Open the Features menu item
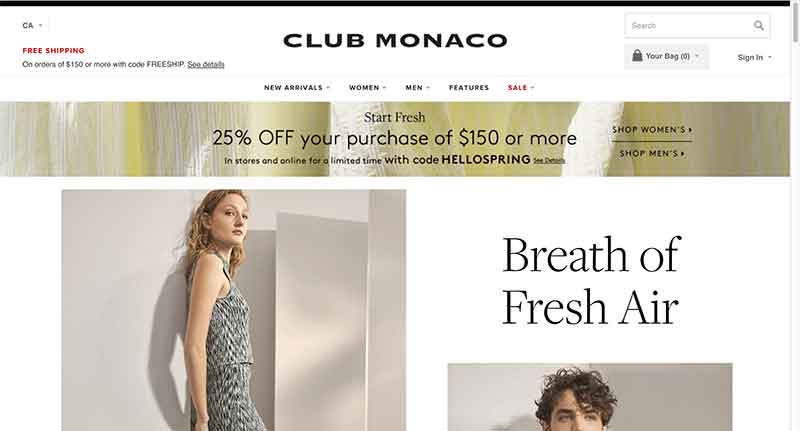Screen dimensions: 800x431 click(x=468, y=88)
